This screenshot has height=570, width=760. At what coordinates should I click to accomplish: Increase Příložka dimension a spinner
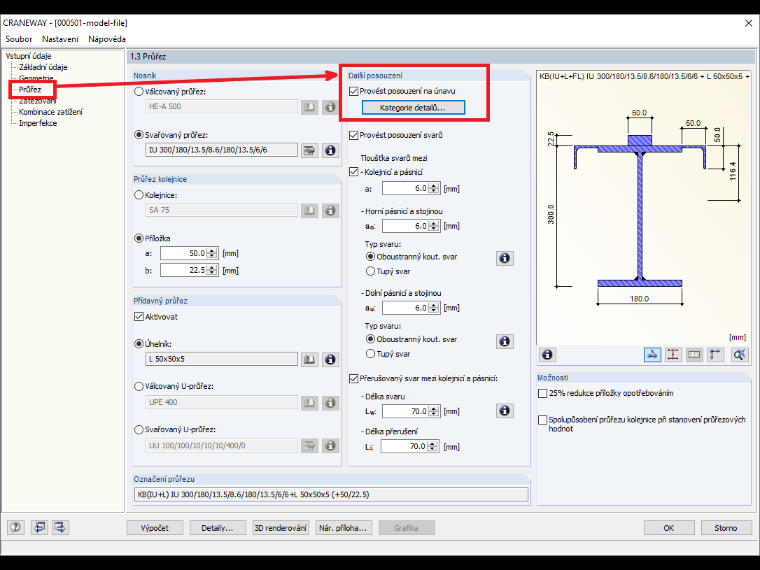click(212, 251)
